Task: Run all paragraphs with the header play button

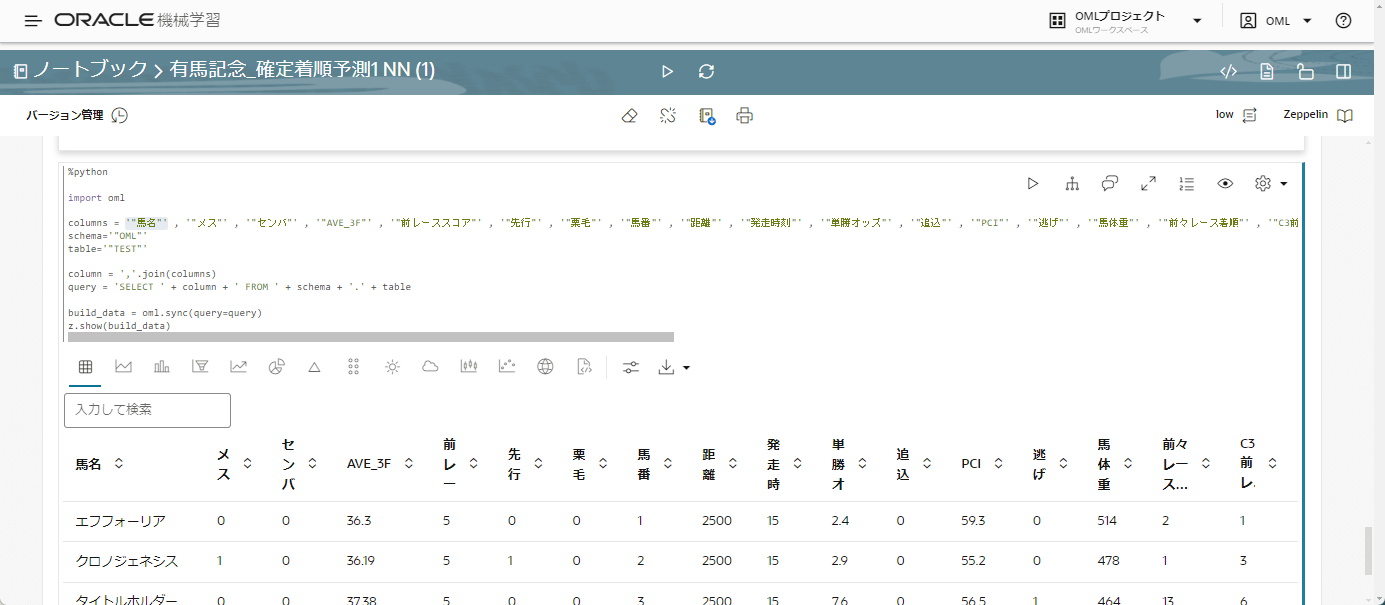Action: point(668,71)
